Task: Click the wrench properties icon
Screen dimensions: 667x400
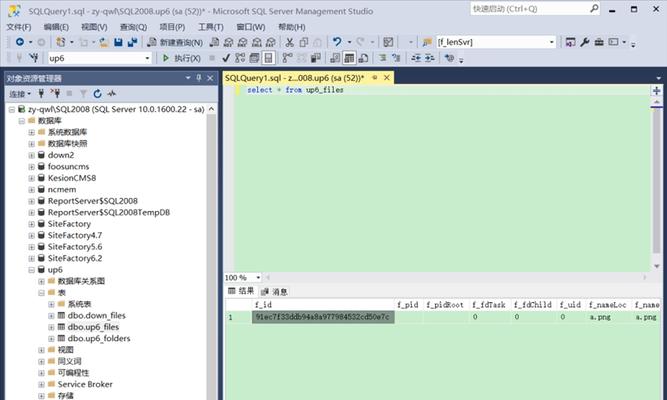Action: click(585, 42)
